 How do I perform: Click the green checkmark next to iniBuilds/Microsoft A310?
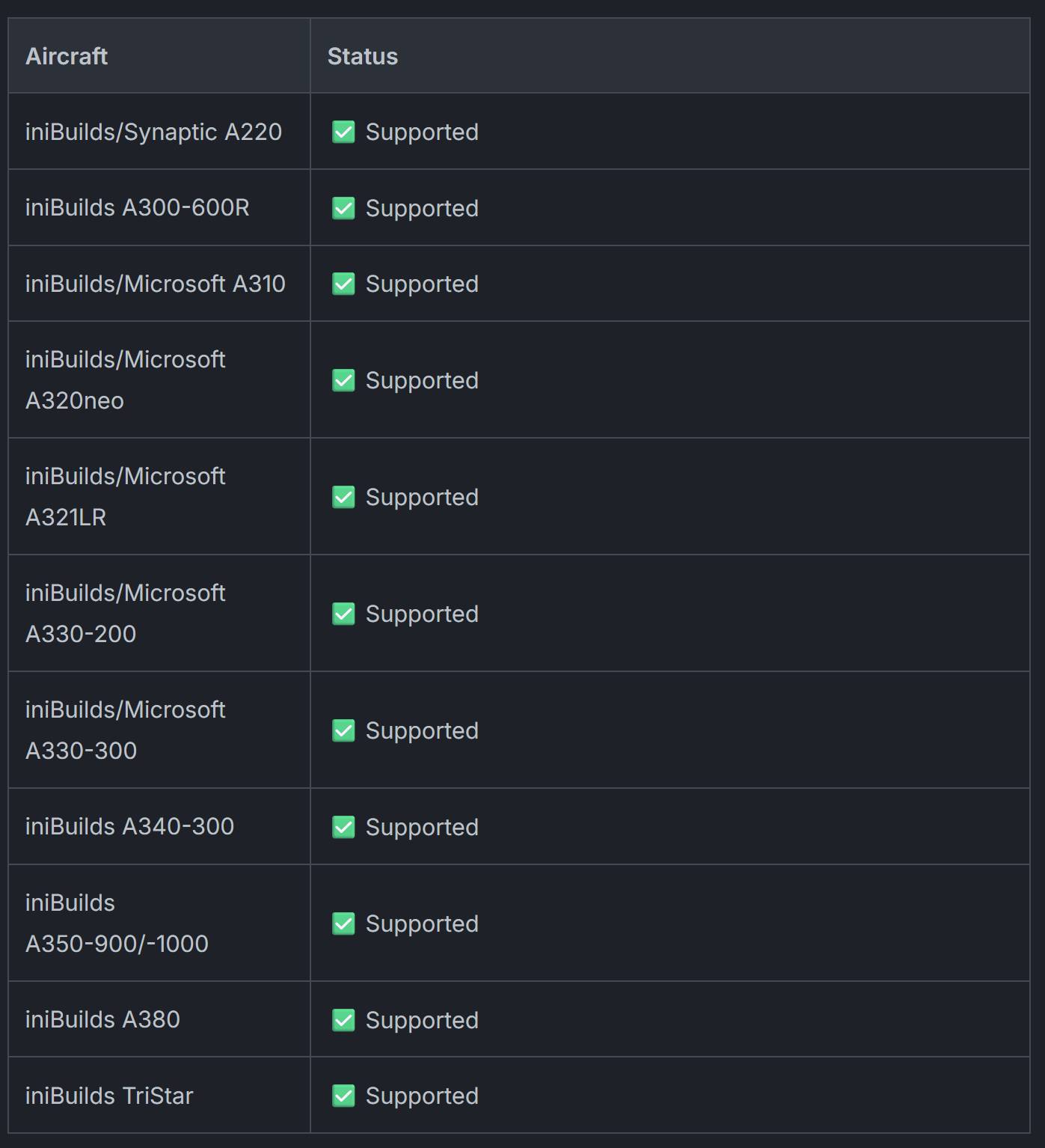[x=343, y=284]
